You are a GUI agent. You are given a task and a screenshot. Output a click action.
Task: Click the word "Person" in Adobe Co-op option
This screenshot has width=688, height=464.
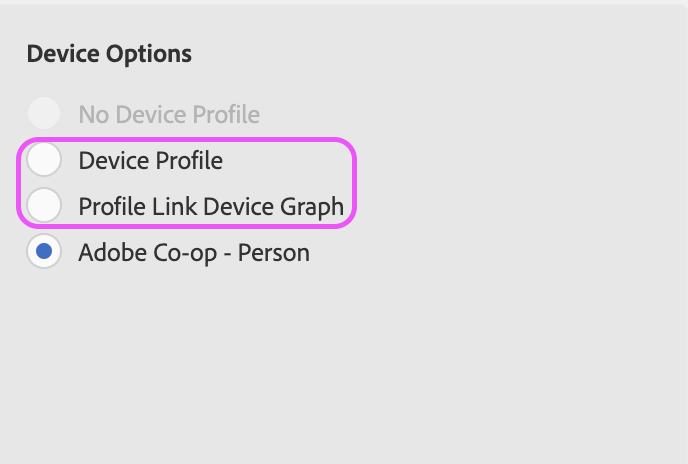pyautogui.click(x=274, y=253)
